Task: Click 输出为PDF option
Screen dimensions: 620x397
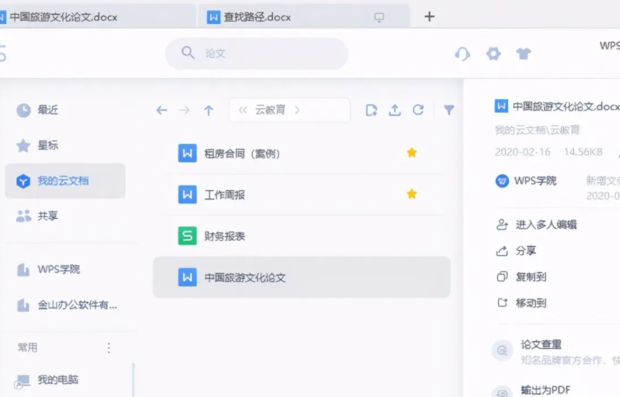Action: point(545,390)
